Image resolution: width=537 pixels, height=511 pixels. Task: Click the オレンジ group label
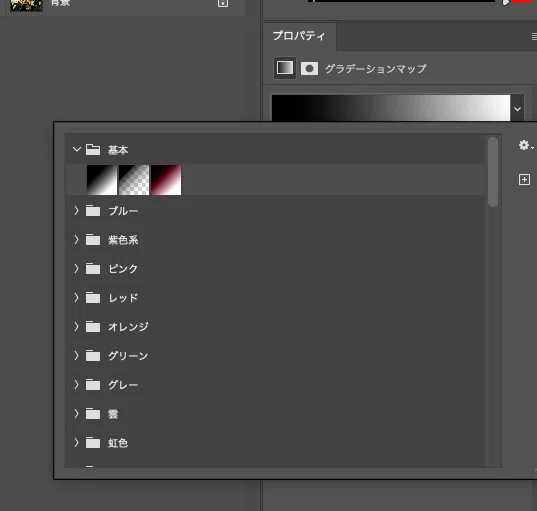(128, 327)
